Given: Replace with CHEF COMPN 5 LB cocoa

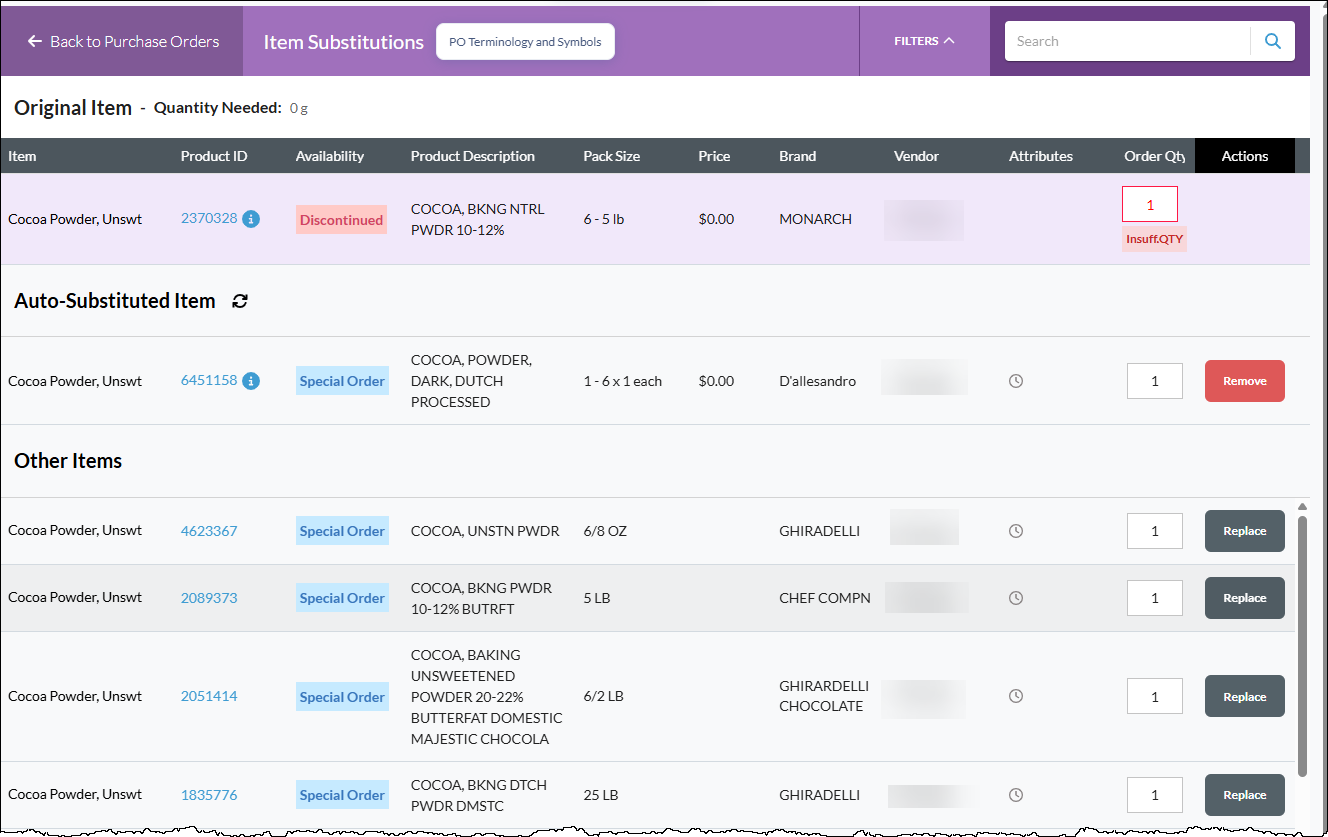Looking at the screenshot, I should [1244, 598].
